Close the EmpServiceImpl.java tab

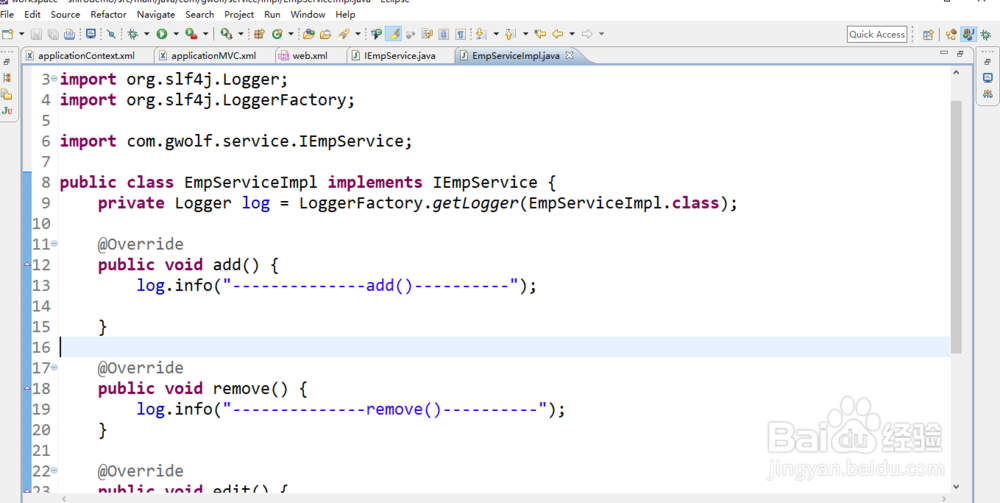coord(570,55)
